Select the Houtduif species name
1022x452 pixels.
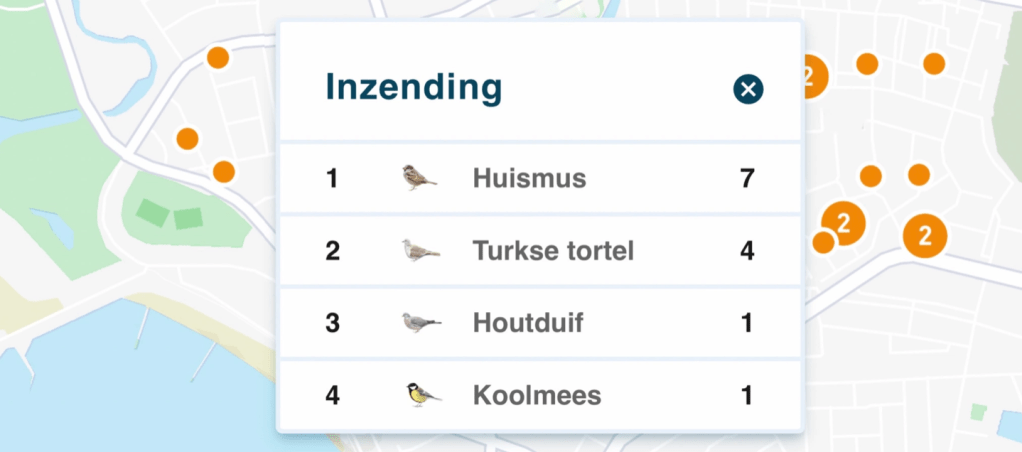coord(528,323)
